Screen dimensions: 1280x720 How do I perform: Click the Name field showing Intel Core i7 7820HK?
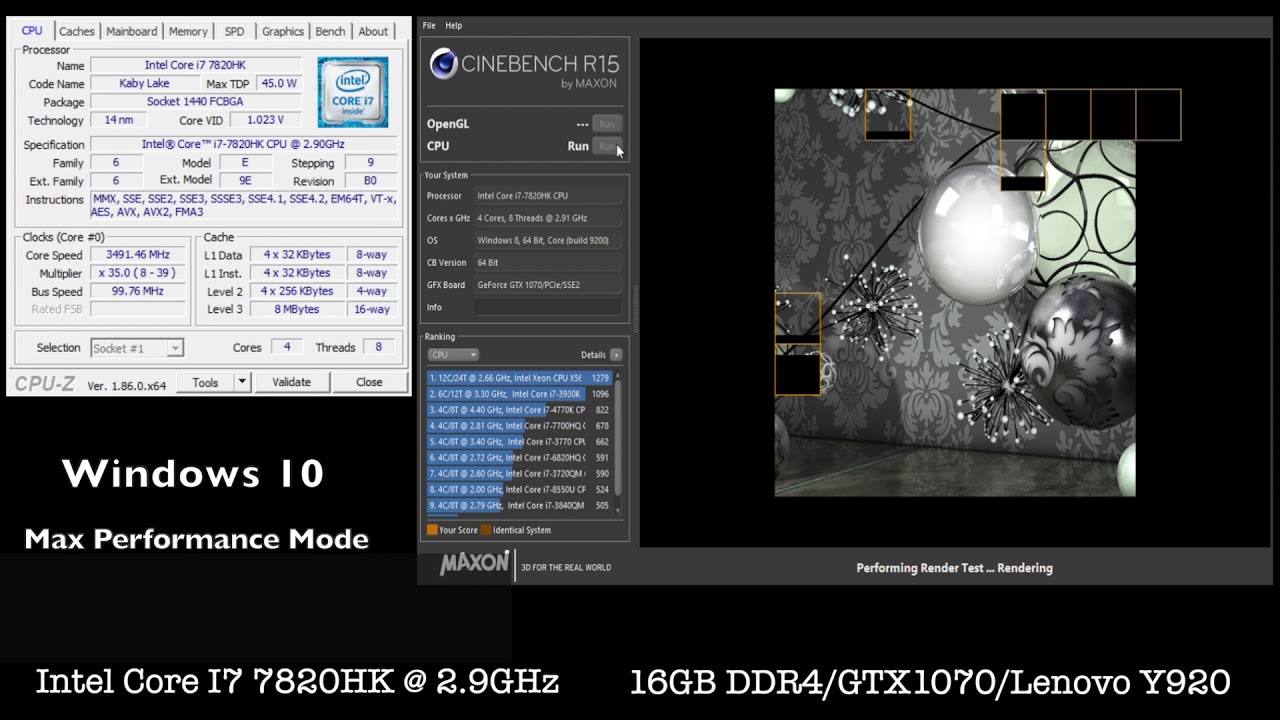[198, 65]
